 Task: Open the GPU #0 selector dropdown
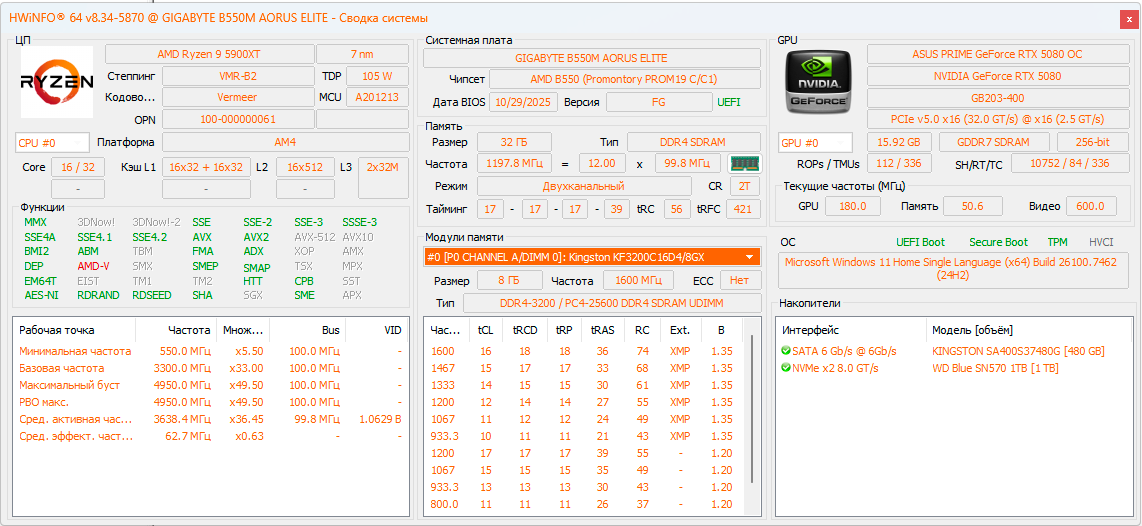815,143
